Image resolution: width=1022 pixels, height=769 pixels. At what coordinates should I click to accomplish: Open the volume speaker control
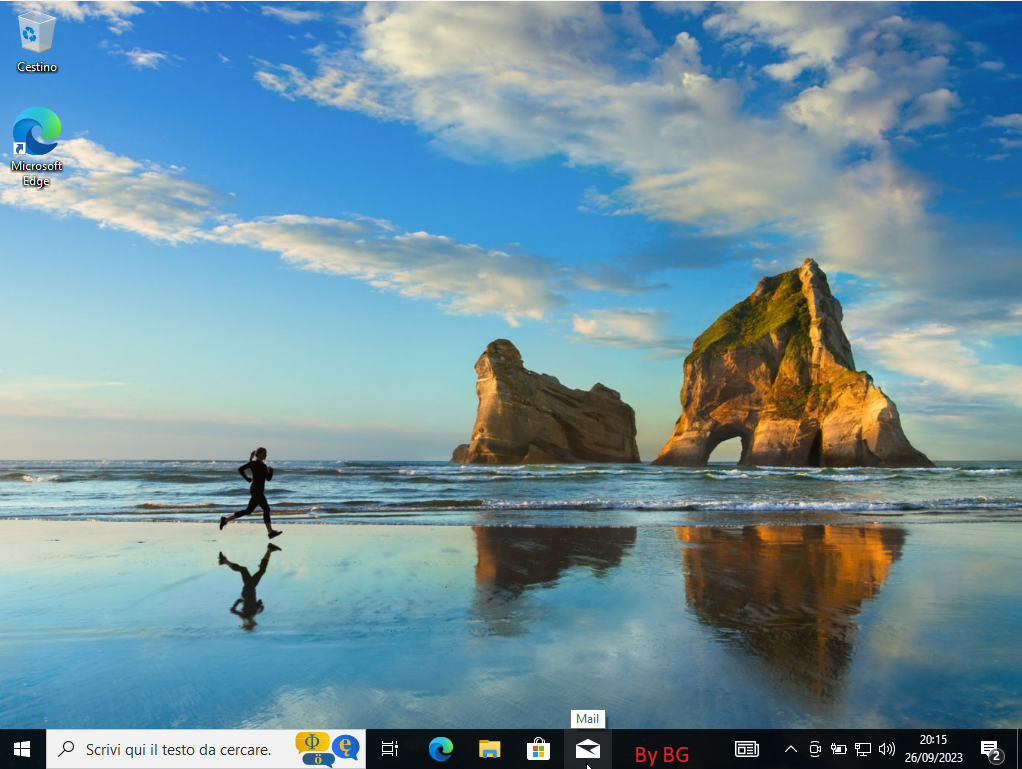pos(886,749)
